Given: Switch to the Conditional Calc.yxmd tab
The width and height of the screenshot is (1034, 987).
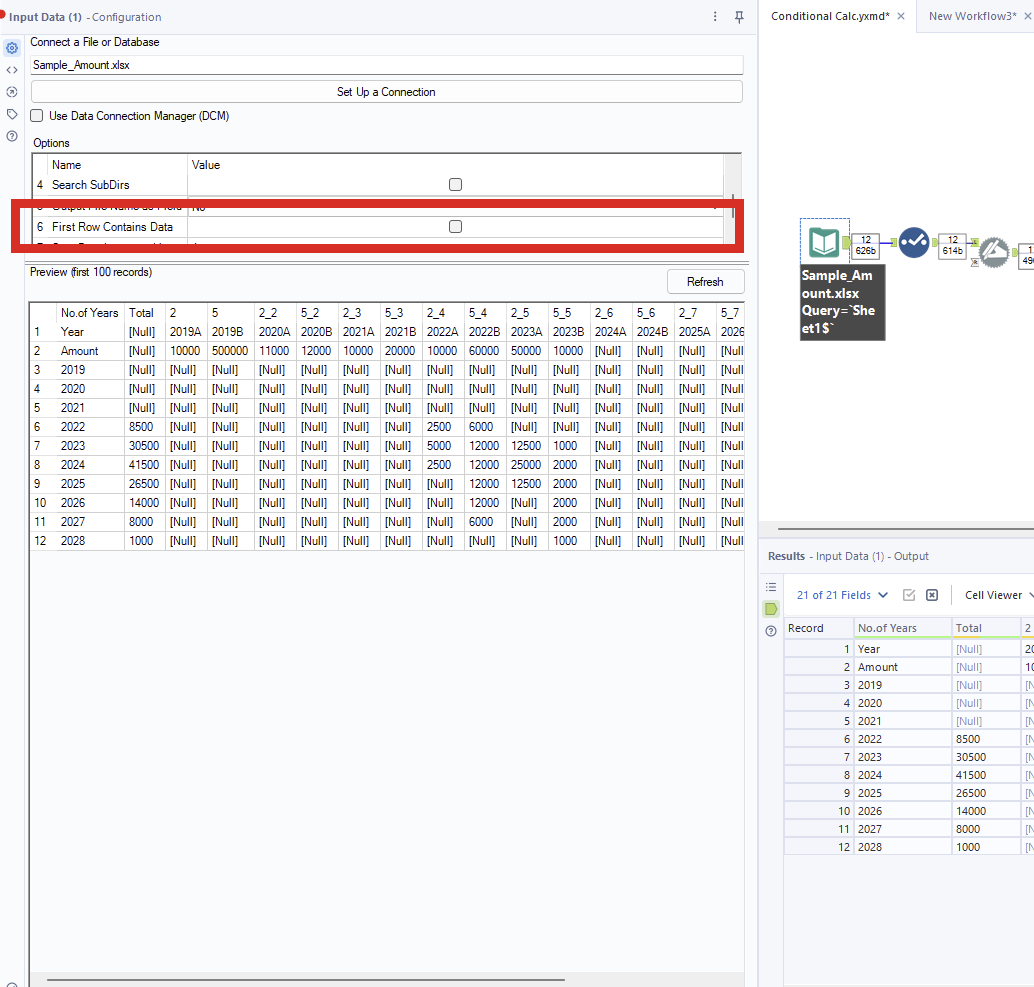Looking at the screenshot, I should 829,16.
